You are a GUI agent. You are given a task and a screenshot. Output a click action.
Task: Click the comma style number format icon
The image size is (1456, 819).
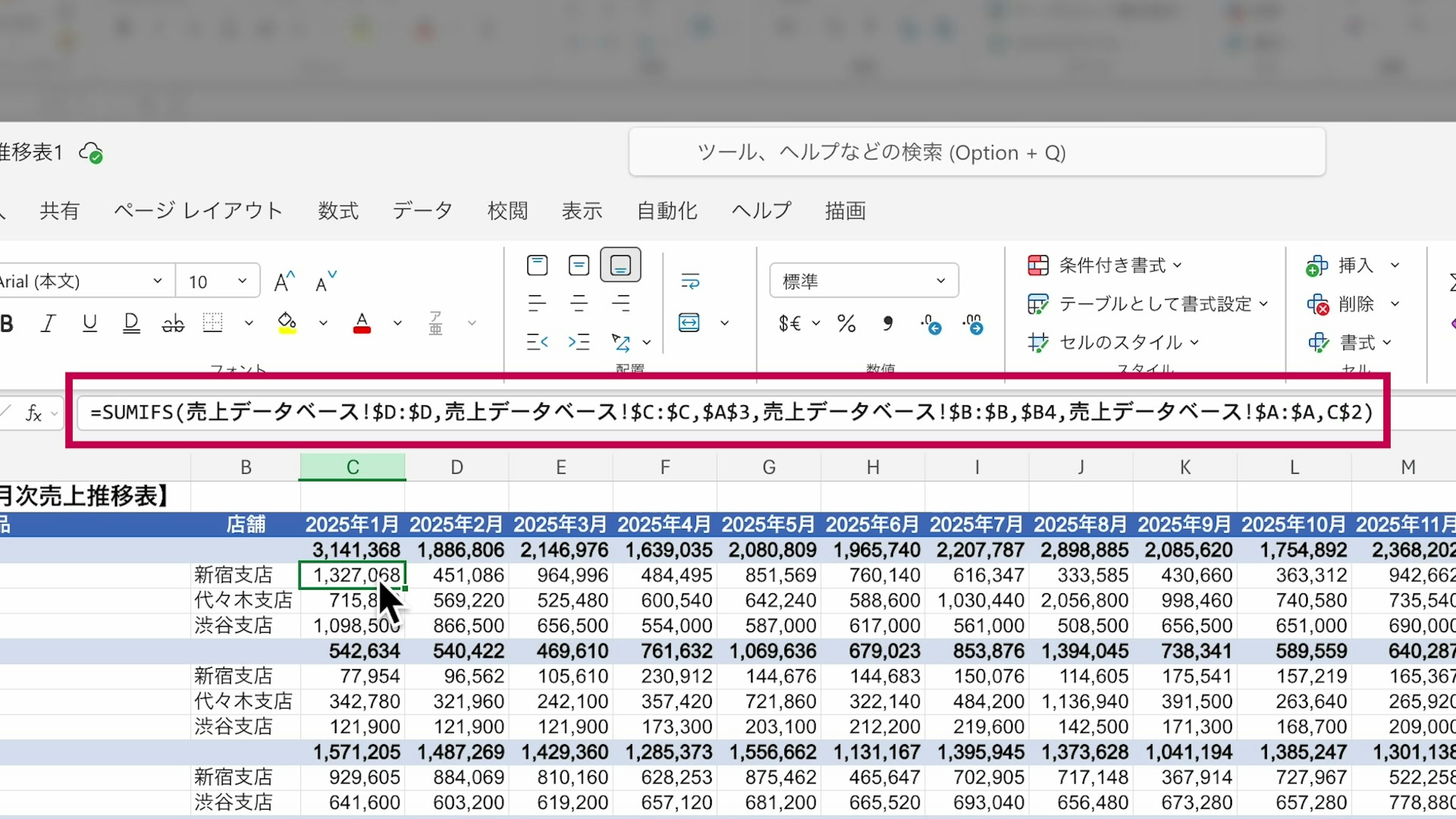point(887,324)
